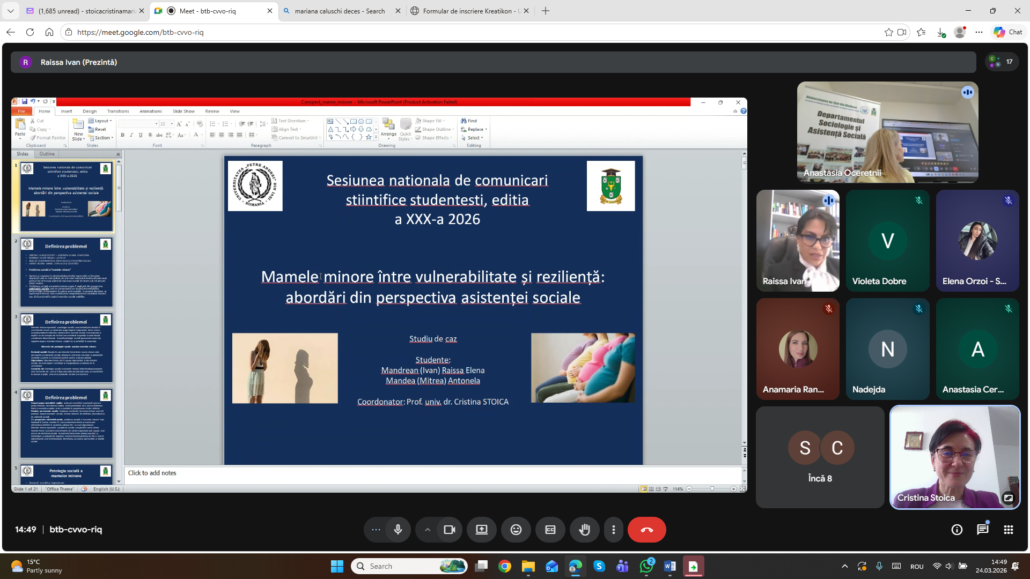Show the 17 participants list
The height and width of the screenshot is (579, 1030).
(1002, 62)
